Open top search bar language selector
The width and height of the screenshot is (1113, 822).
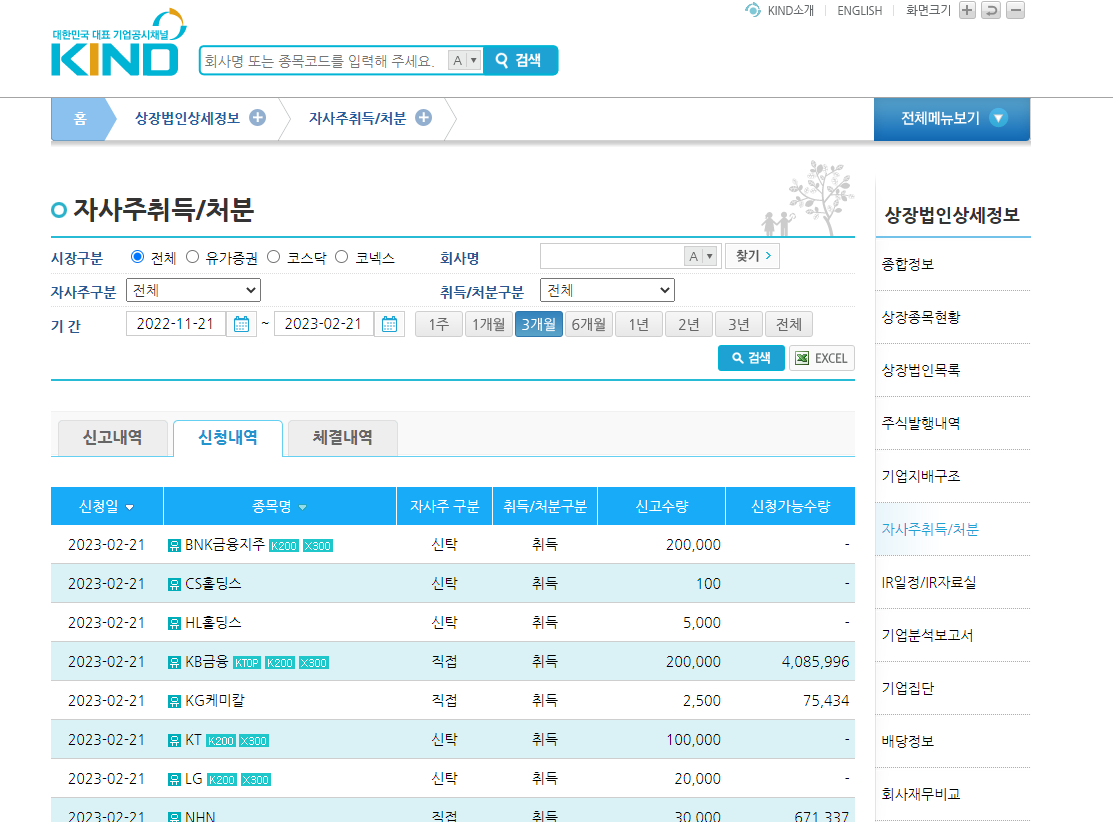tap(465, 60)
